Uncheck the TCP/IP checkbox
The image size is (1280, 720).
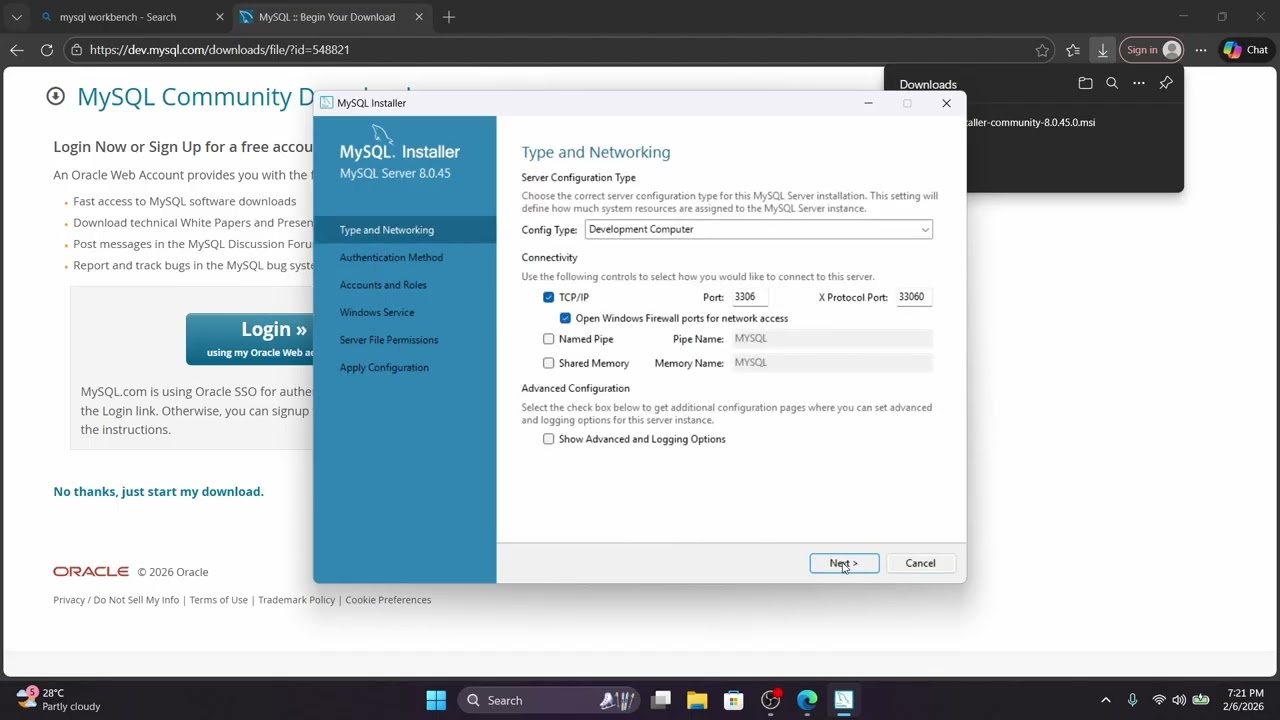[x=548, y=297]
